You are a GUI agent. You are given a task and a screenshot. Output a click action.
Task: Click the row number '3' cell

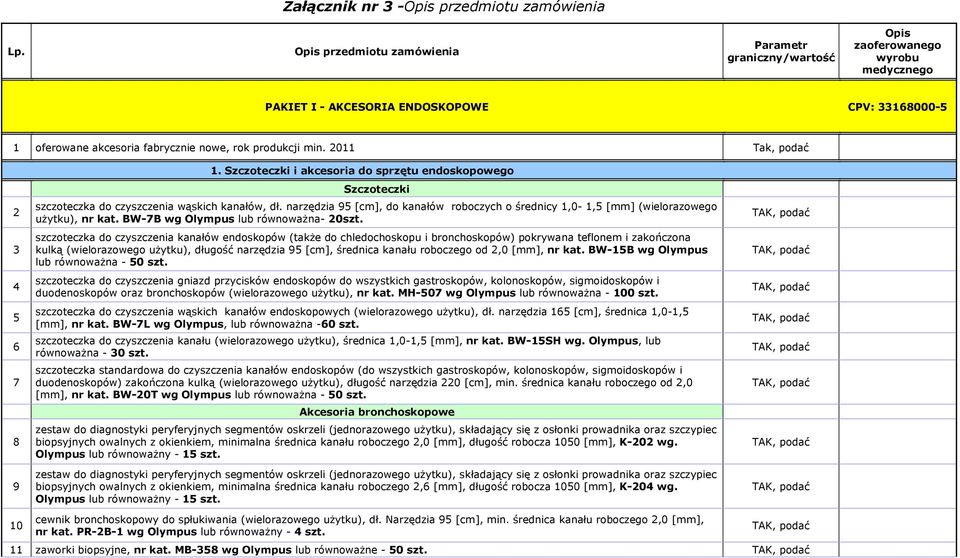[x=17, y=250]
